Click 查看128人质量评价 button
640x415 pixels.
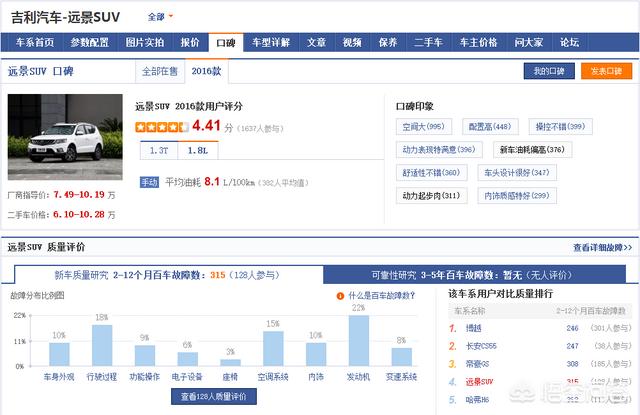point(213,396)
